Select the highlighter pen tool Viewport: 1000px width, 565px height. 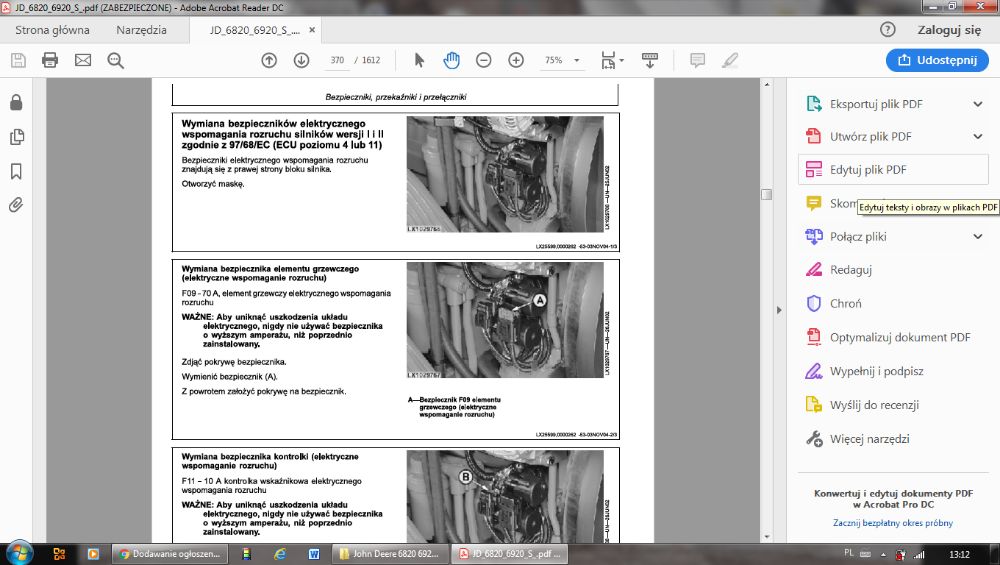(730, 61)
